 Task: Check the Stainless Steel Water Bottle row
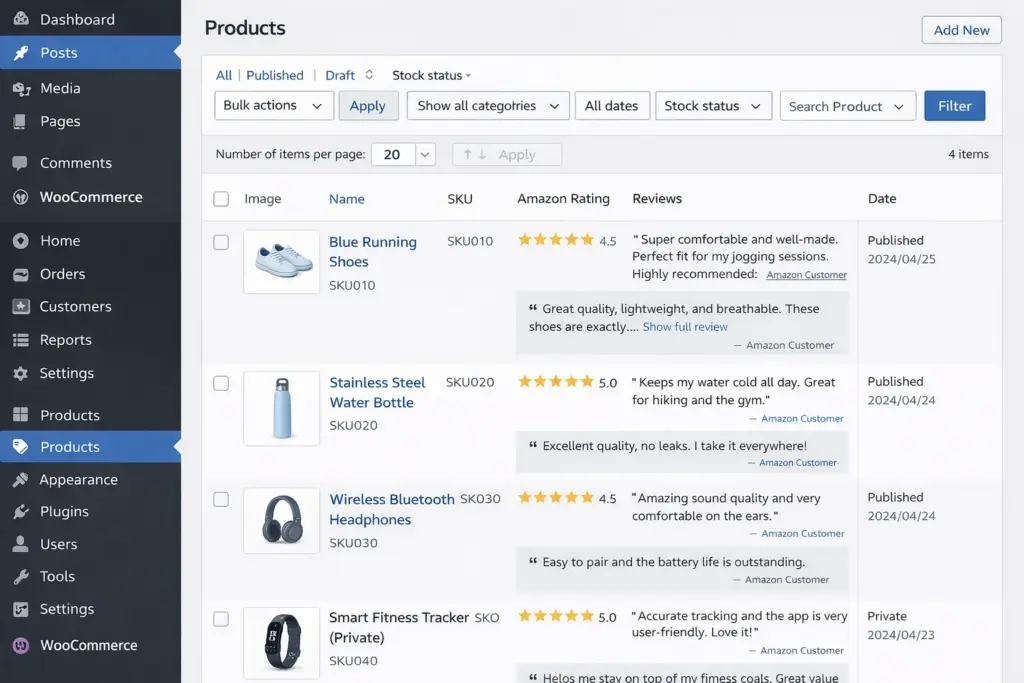pos(220,383)
